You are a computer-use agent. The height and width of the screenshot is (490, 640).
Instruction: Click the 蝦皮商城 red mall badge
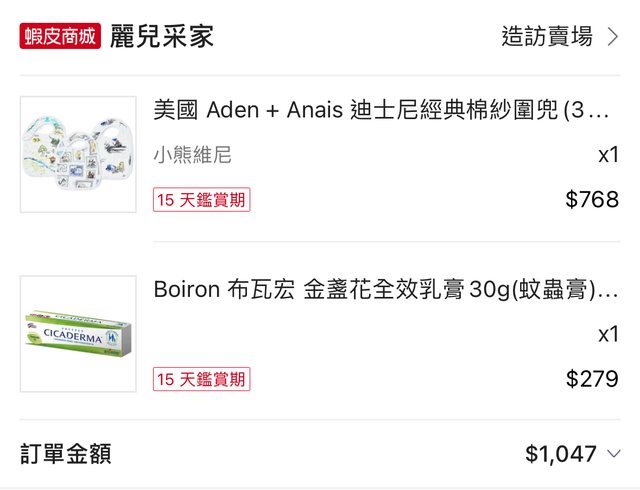[60, 37]
